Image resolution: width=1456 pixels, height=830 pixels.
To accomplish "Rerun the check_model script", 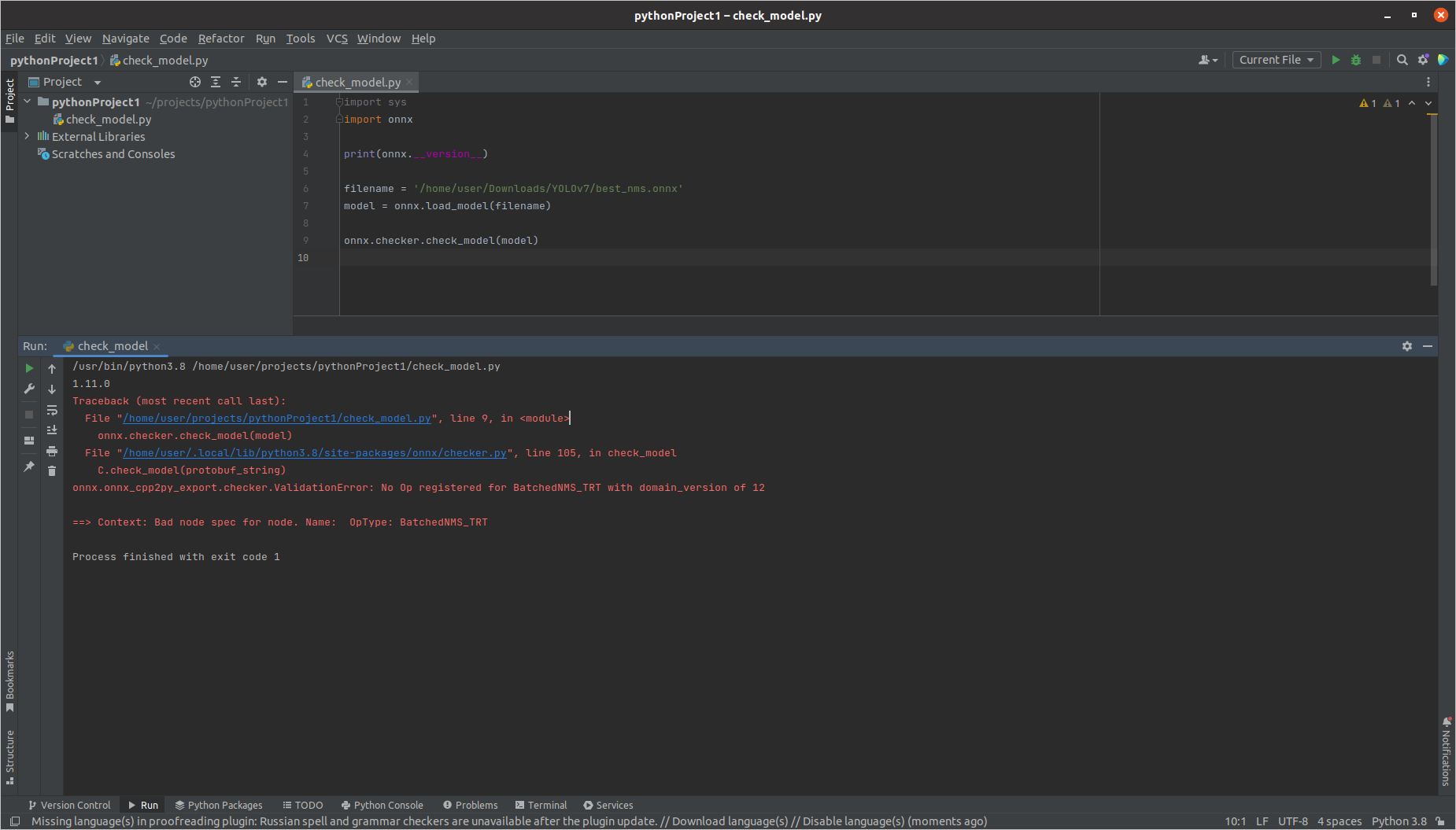I will tap(29, 367).
